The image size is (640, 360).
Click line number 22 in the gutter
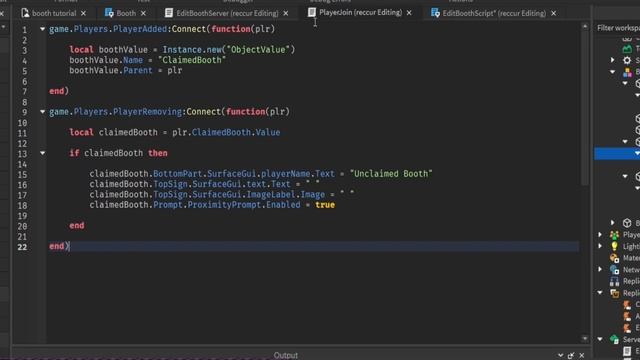tap(22, 247)
